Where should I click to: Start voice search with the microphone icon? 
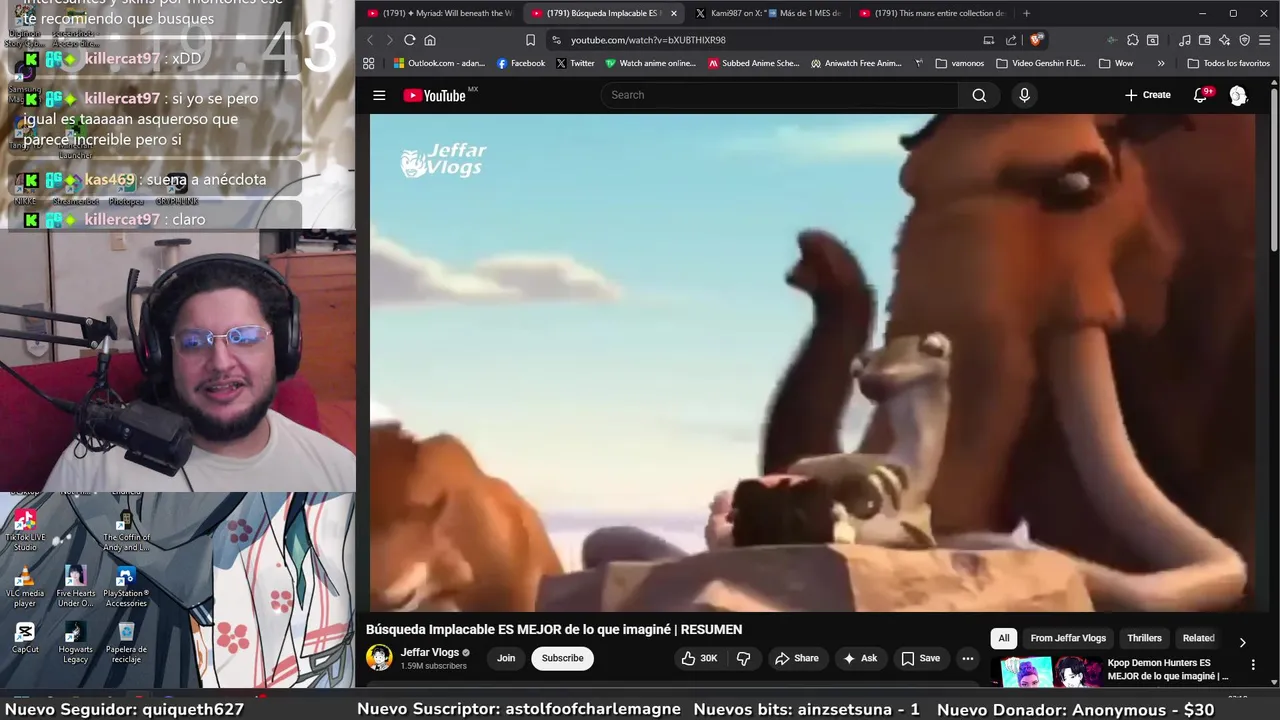tap(1024, 95)
